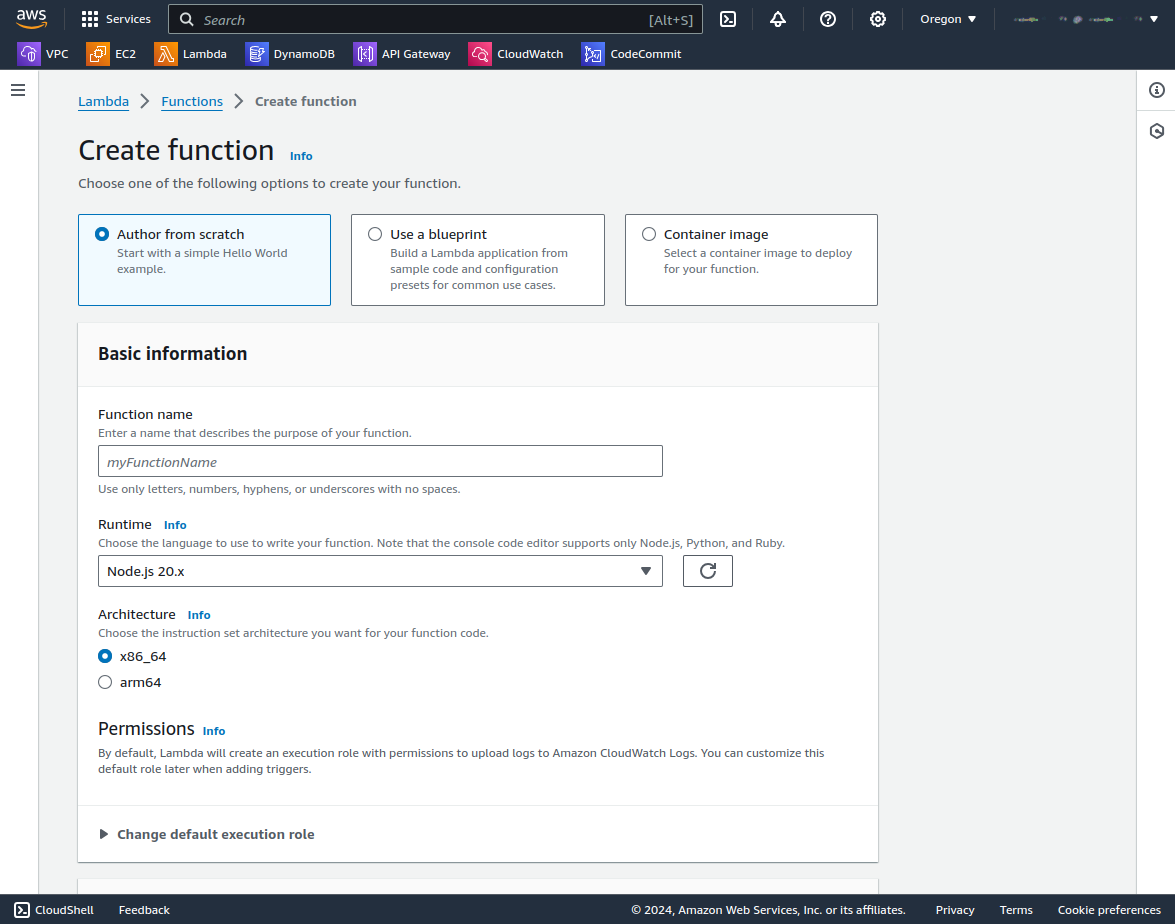This screenshot has width=1175, height=924.
Task: Click the CloudWatch service icon
Action: click(480, 54)
